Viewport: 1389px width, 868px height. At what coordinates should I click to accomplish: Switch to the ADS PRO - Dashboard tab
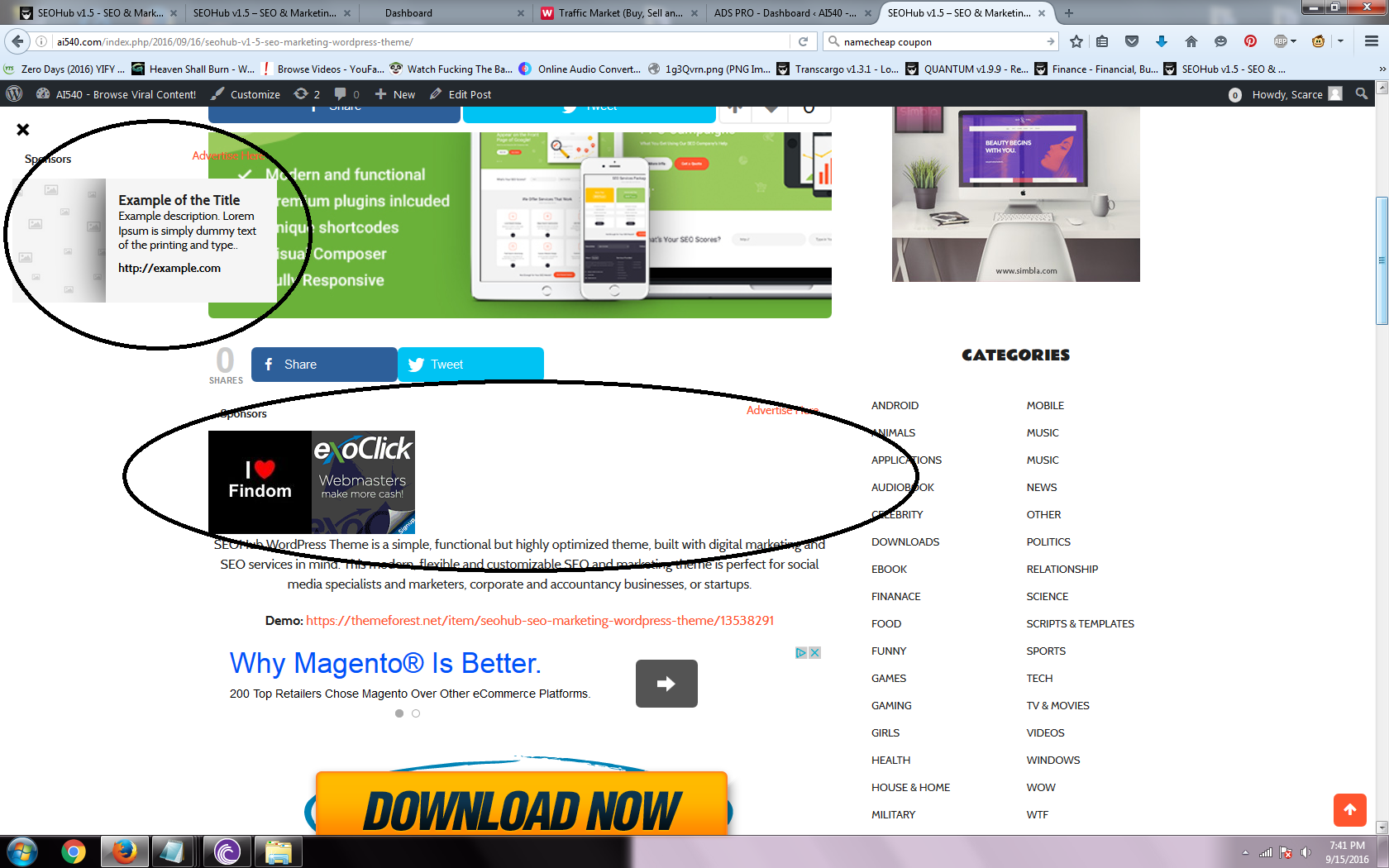point(792,12)
